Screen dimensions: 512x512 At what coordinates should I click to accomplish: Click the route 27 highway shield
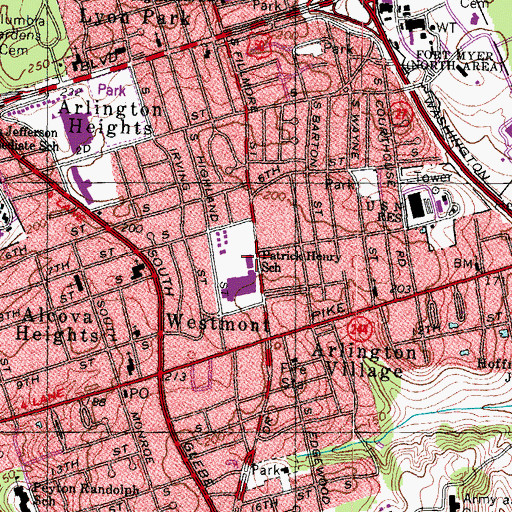[402, 114]
